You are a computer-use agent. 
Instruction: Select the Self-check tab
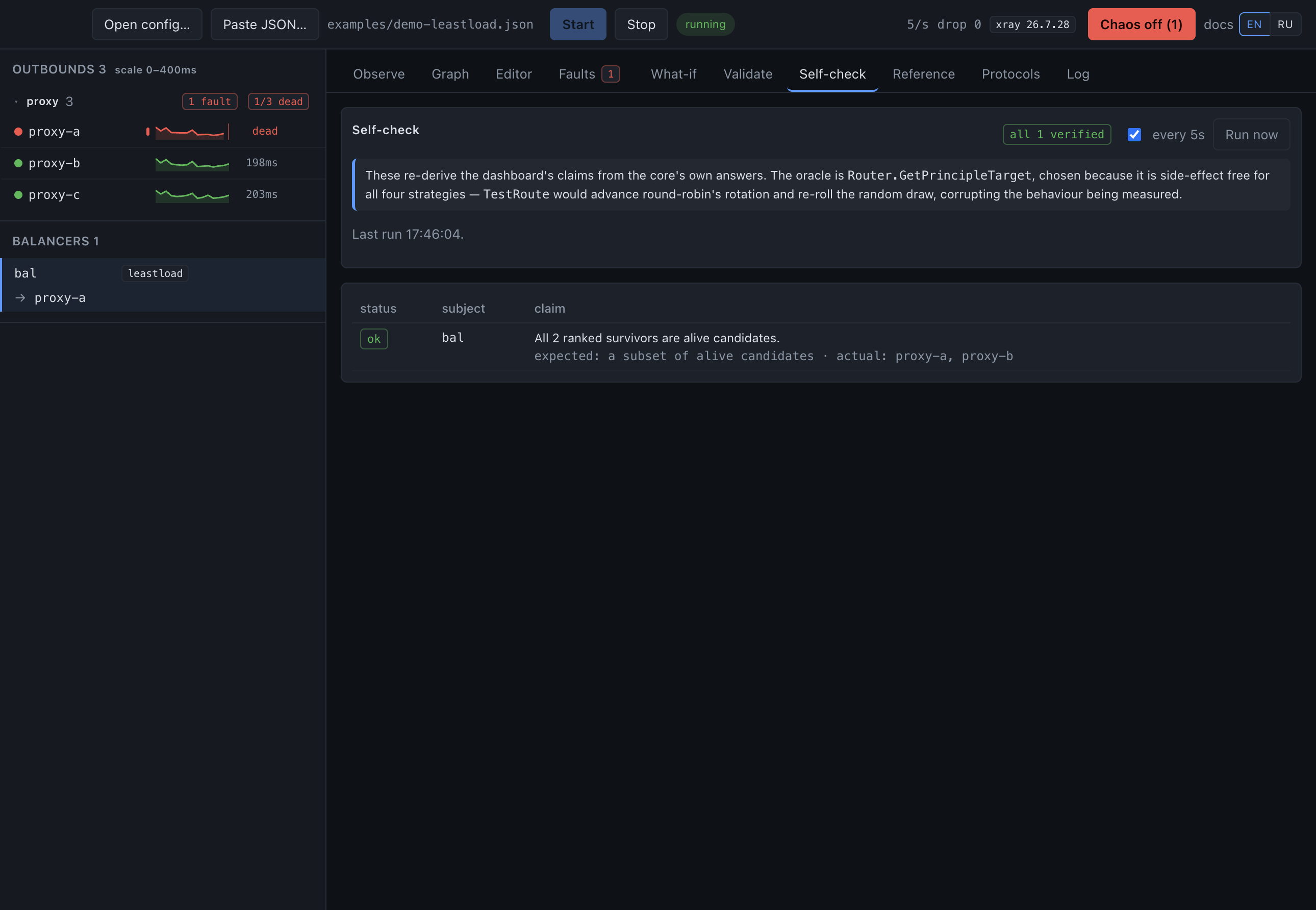click(832, 74)
